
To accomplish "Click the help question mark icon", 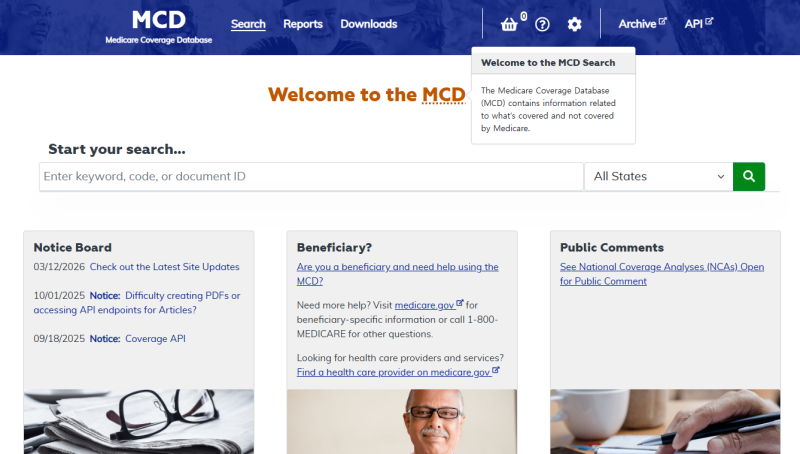I will (x=542, y=24).
